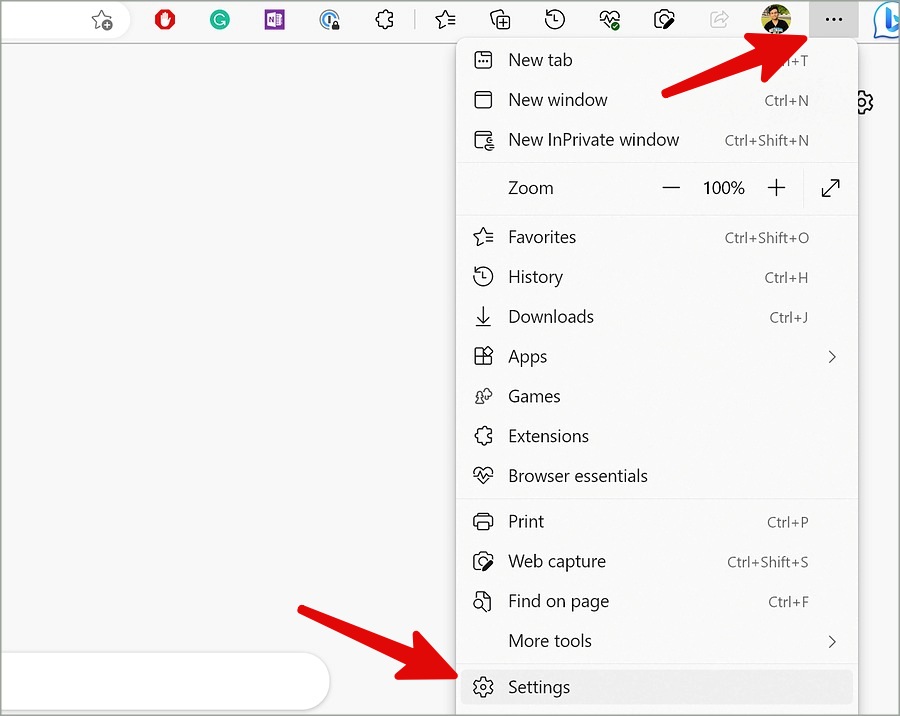Open the Favorites star list toolbar icon
Viewport: 900px width, 716px height.
445,20
